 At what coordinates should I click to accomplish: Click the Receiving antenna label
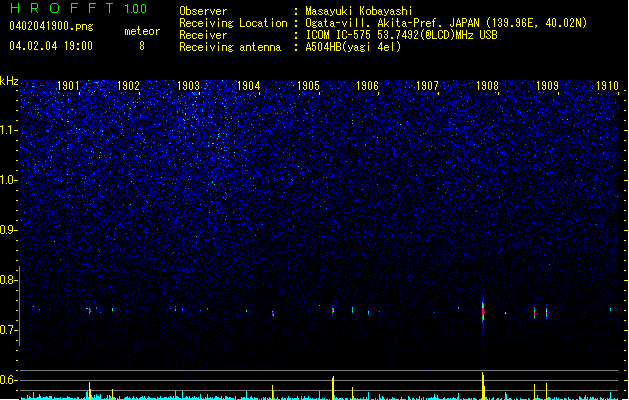230,47
